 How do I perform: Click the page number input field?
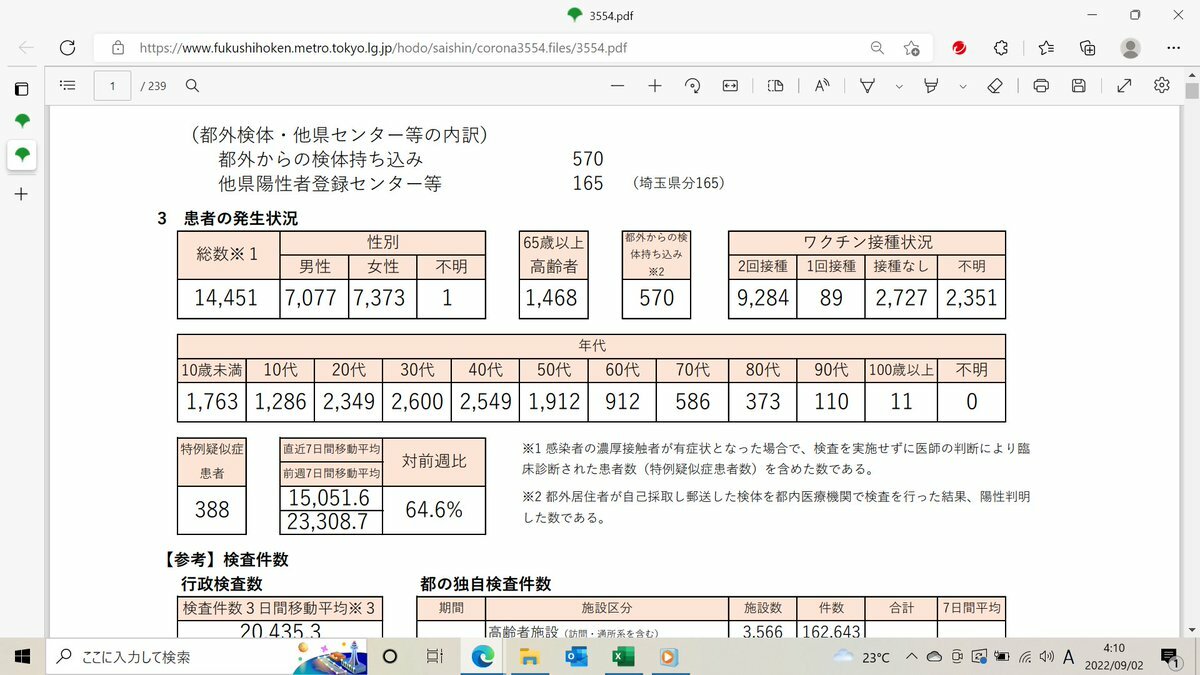(113, 86)
